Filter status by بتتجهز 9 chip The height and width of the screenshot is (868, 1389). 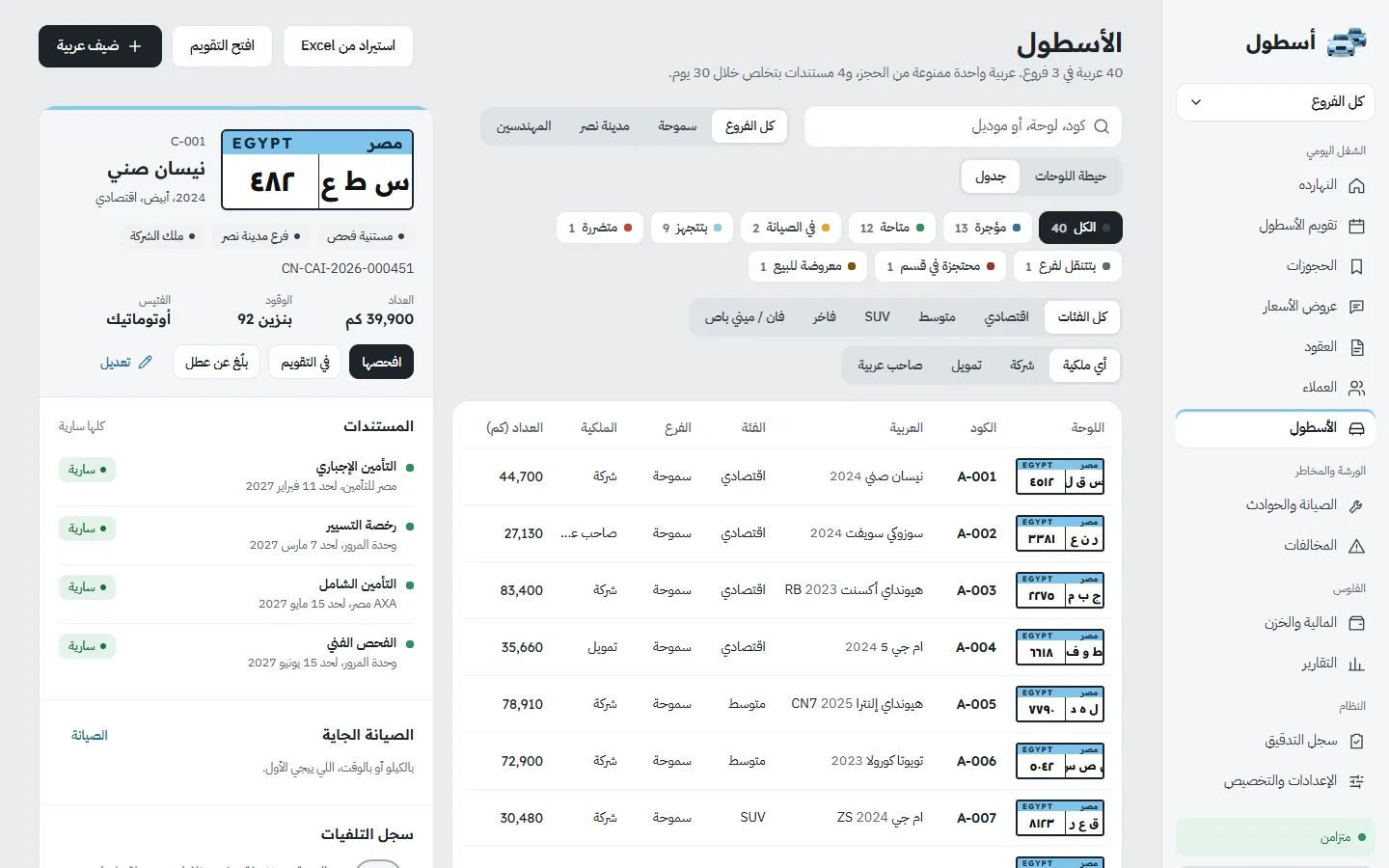(692, 228)
